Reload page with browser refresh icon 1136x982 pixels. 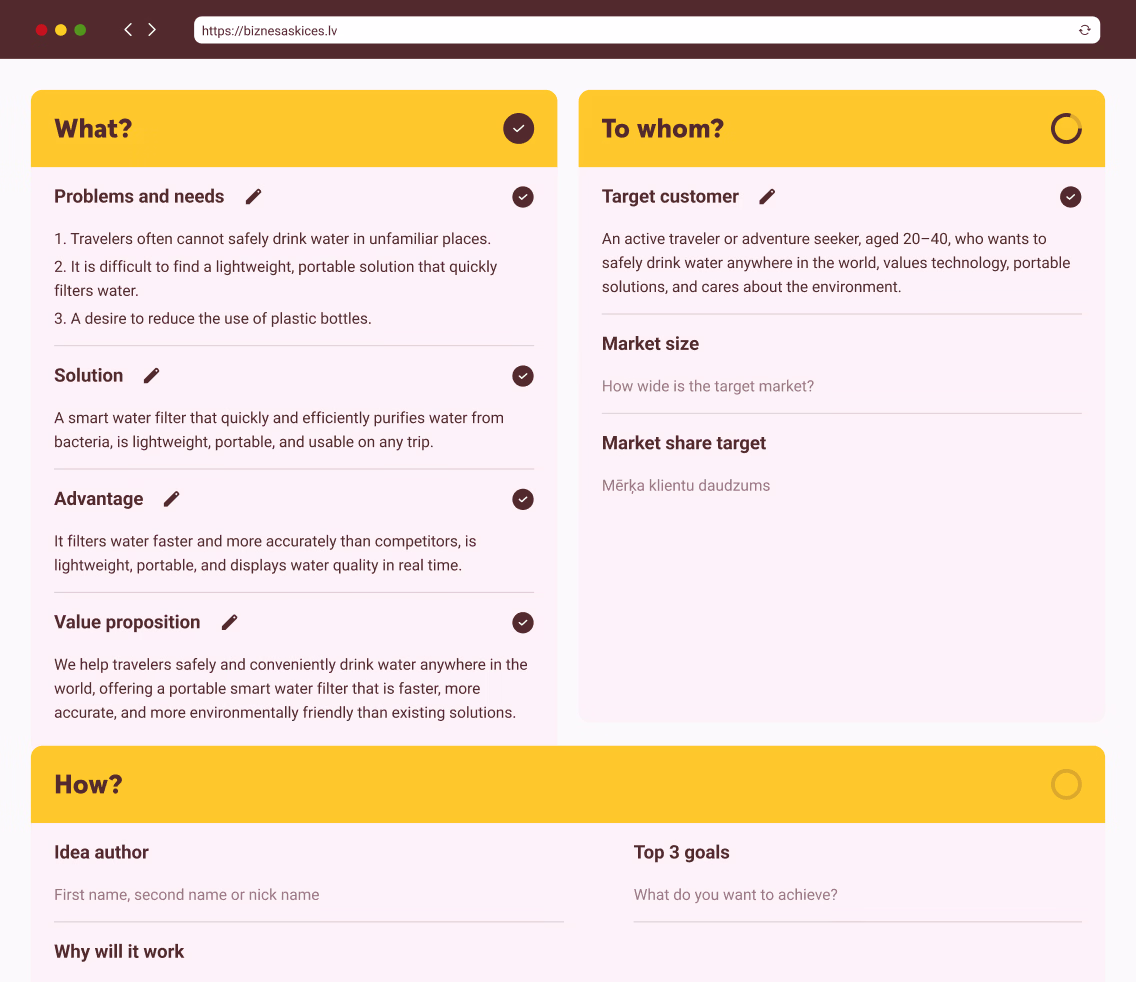tap(1084, 30)
